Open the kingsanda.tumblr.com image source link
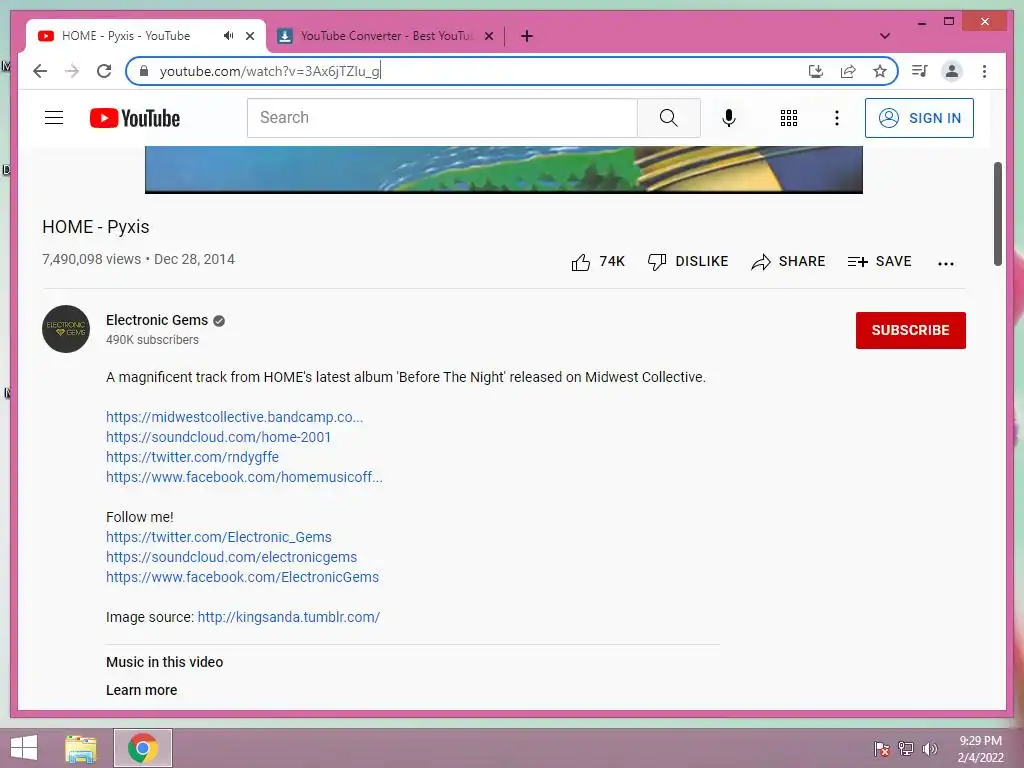 (289, 617)
